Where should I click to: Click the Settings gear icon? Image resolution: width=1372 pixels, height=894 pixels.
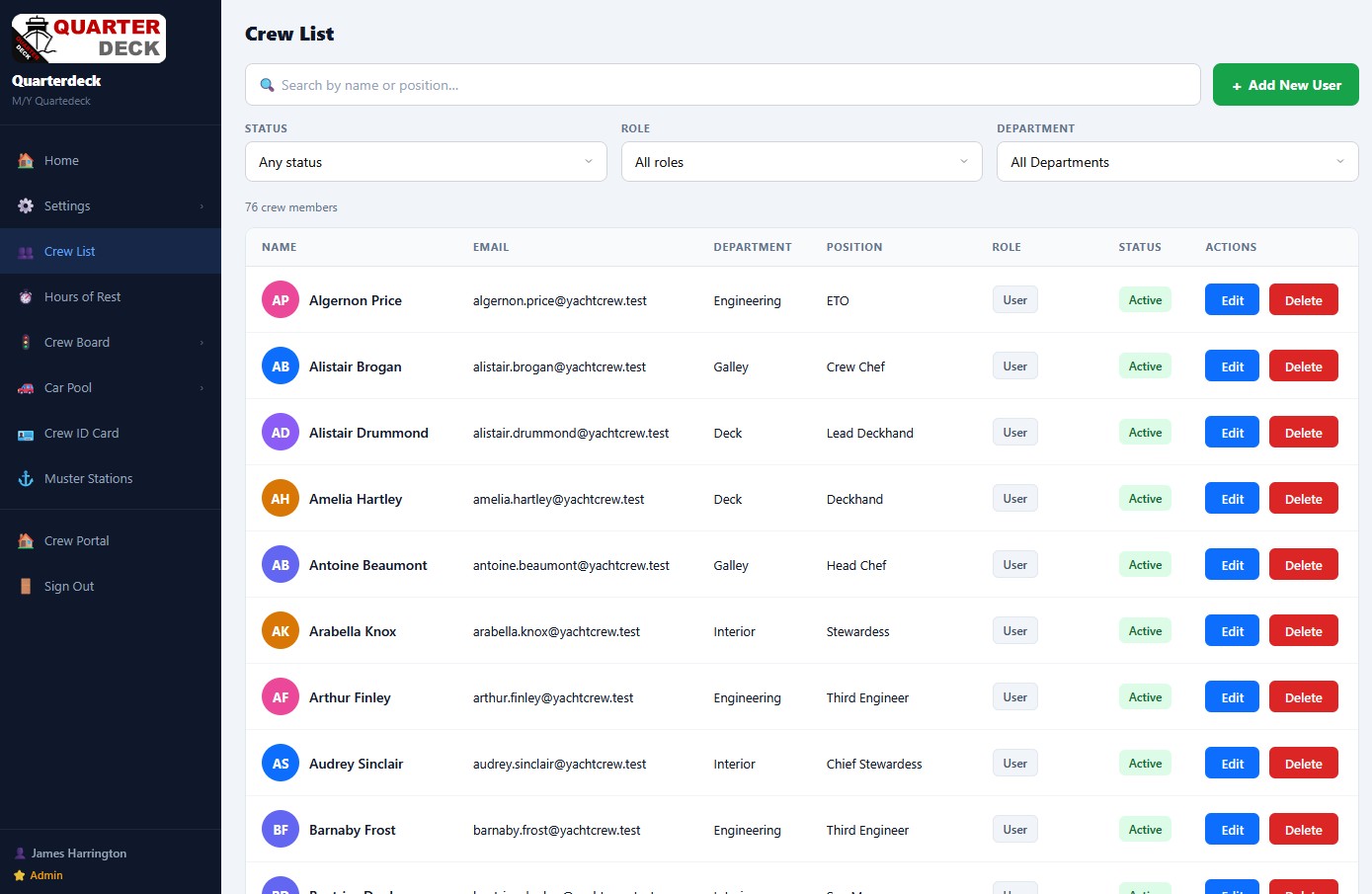[x=26, y=205]
